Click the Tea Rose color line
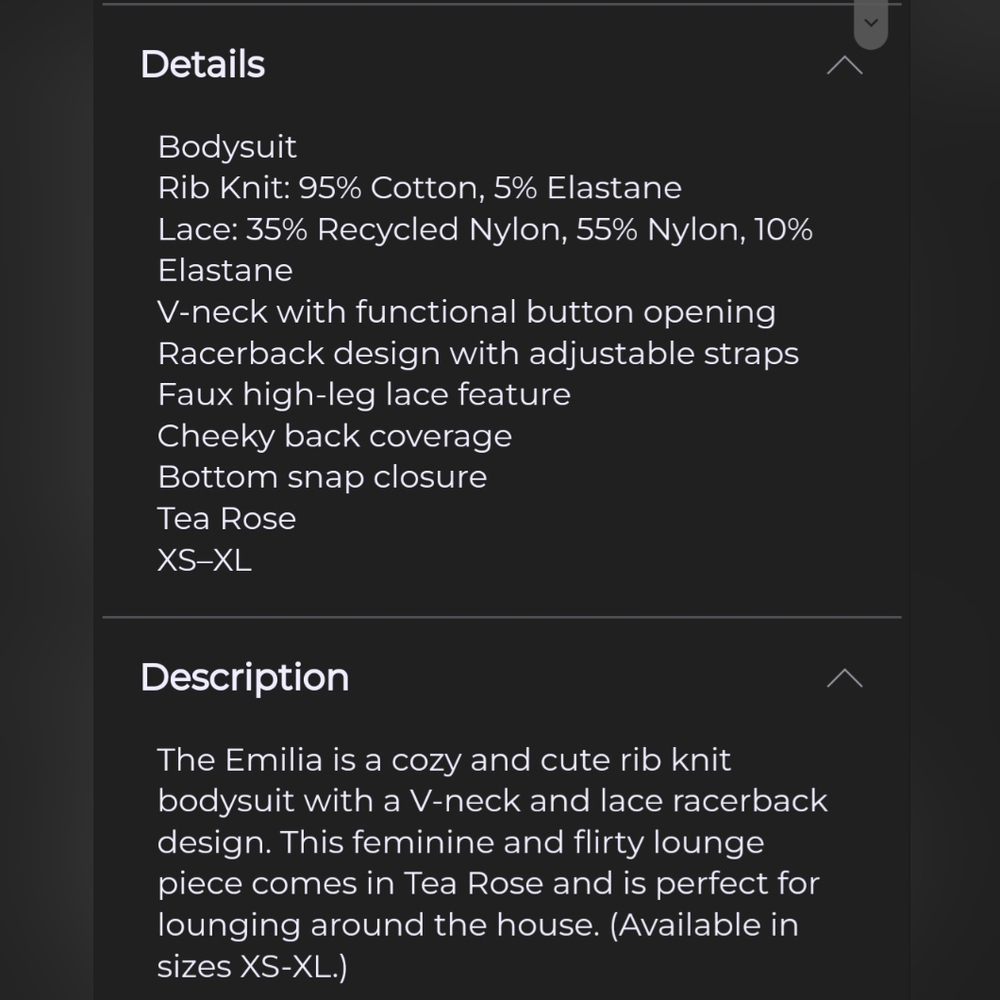 point(226,518)
